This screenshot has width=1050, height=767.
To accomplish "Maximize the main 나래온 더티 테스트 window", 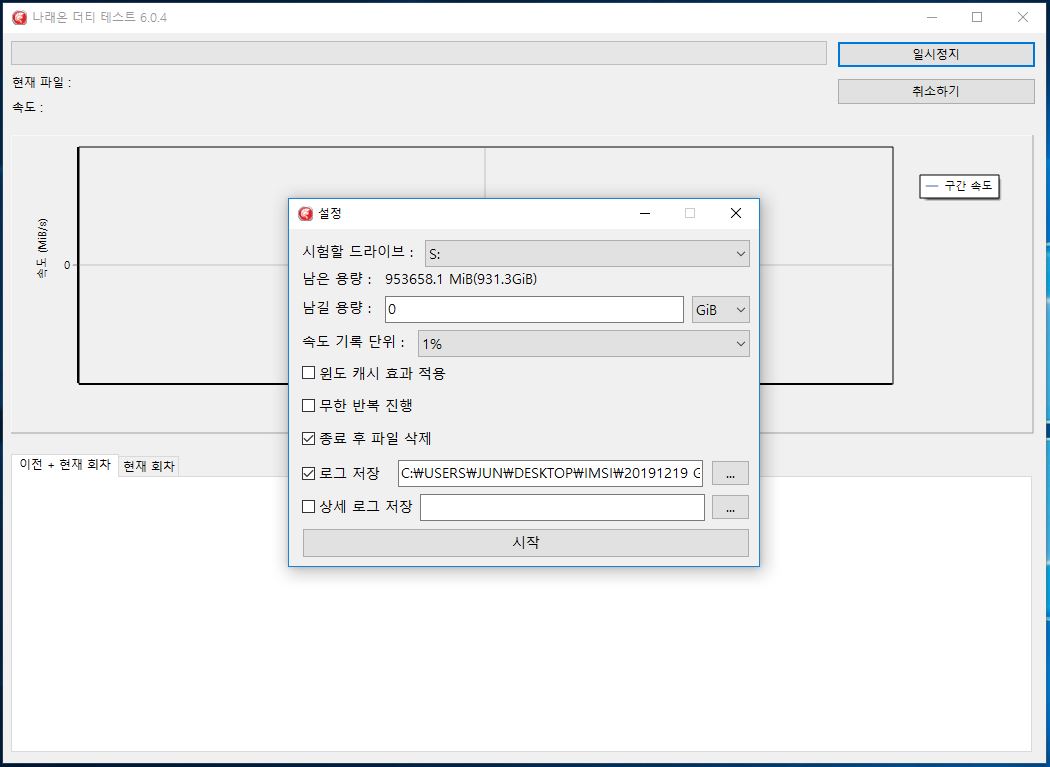I will click(977, 17).
